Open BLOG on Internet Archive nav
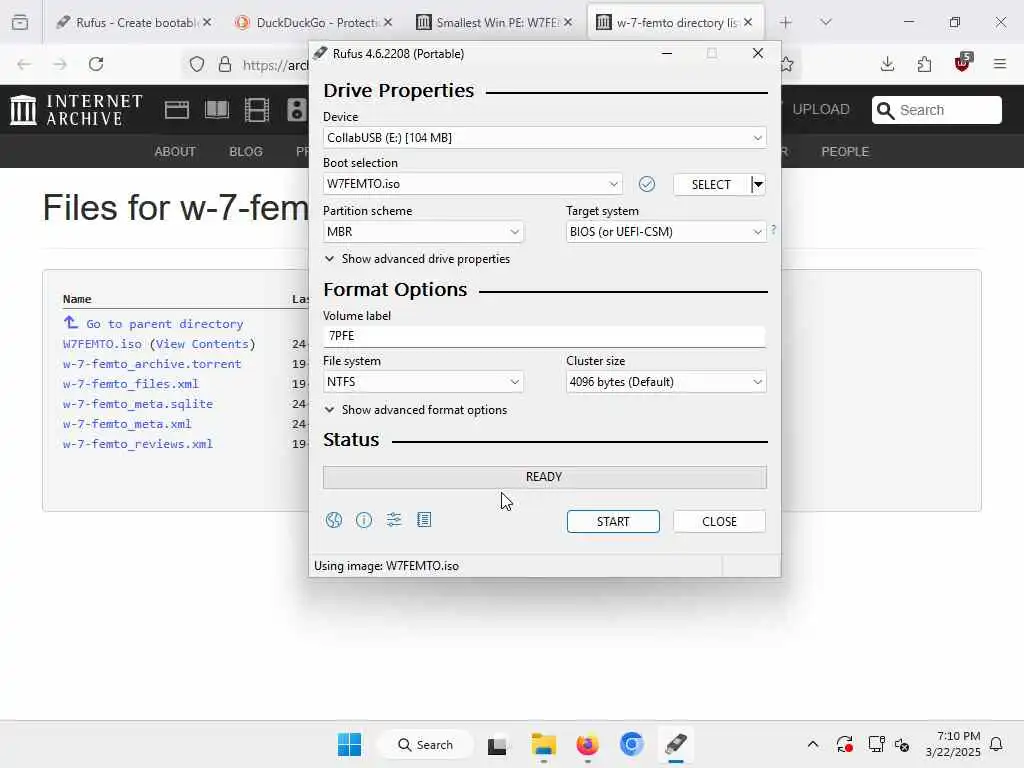 pos(246,152)
